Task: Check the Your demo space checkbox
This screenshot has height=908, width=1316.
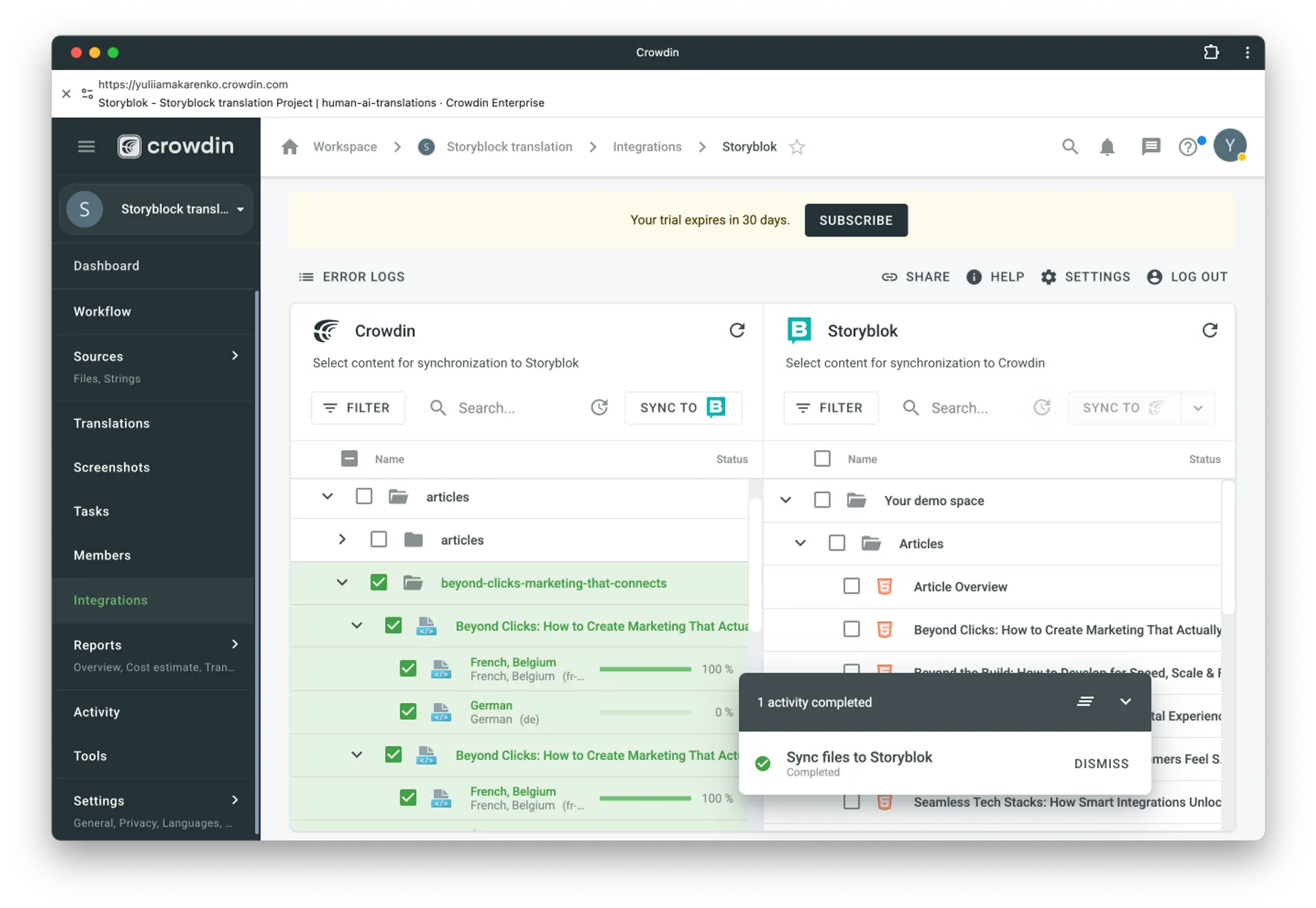Action: pos(822,500)
